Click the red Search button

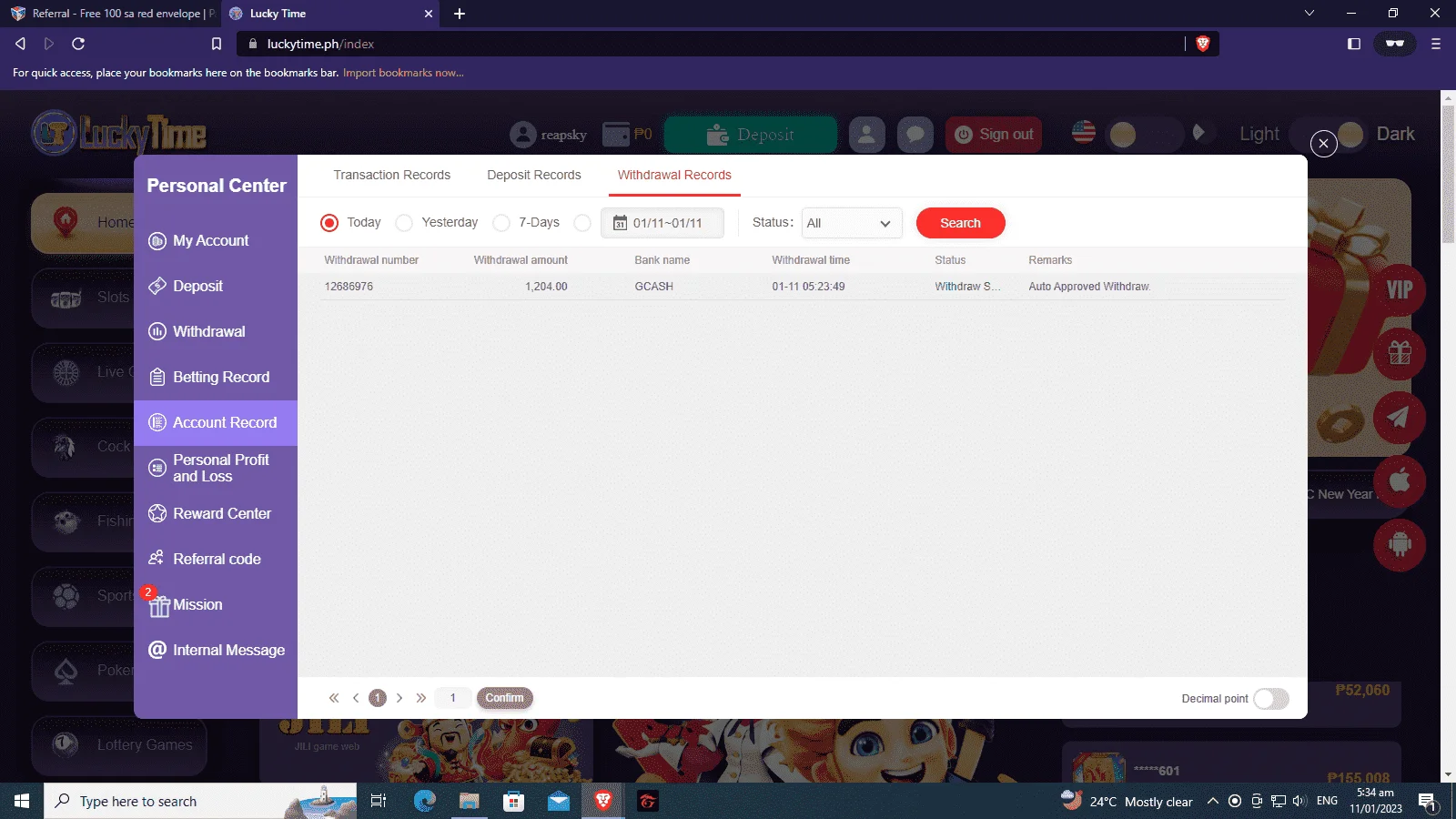tap(960, 223)
